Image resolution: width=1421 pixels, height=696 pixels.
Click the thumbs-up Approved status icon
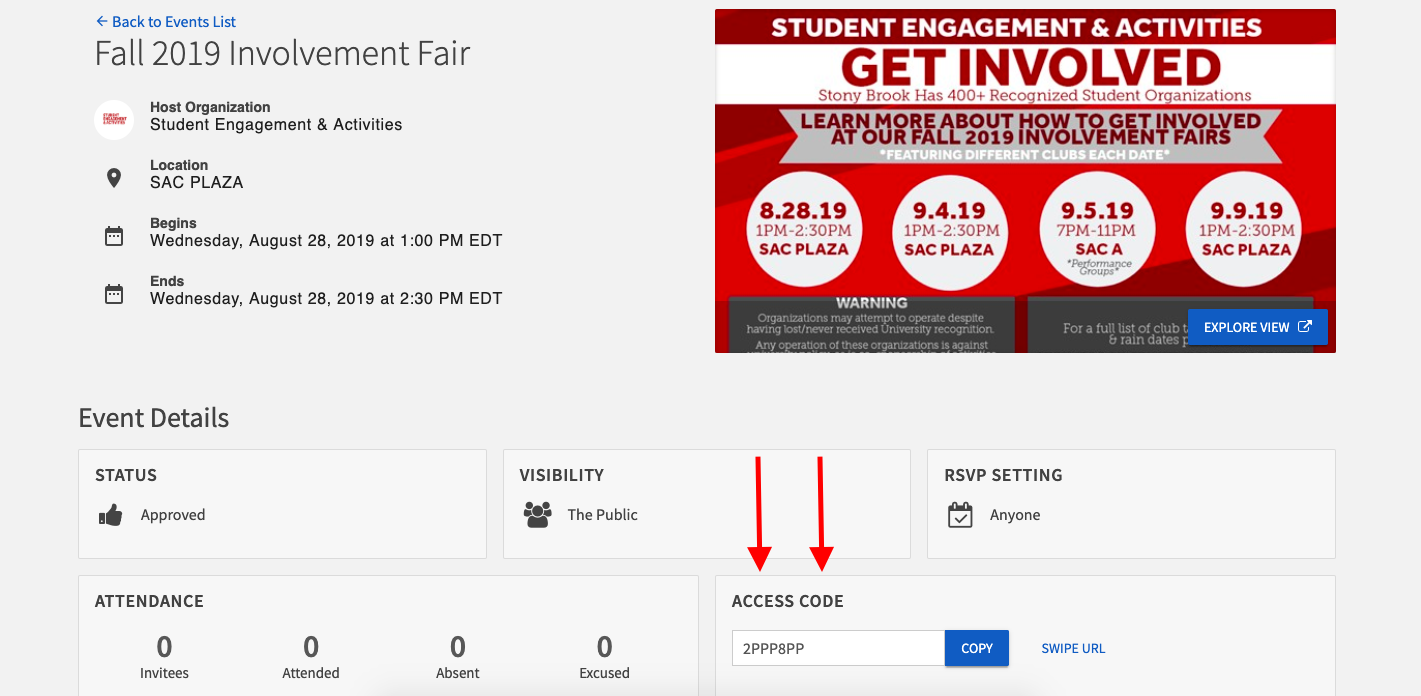pyautogui.click(x=111, y=515)
